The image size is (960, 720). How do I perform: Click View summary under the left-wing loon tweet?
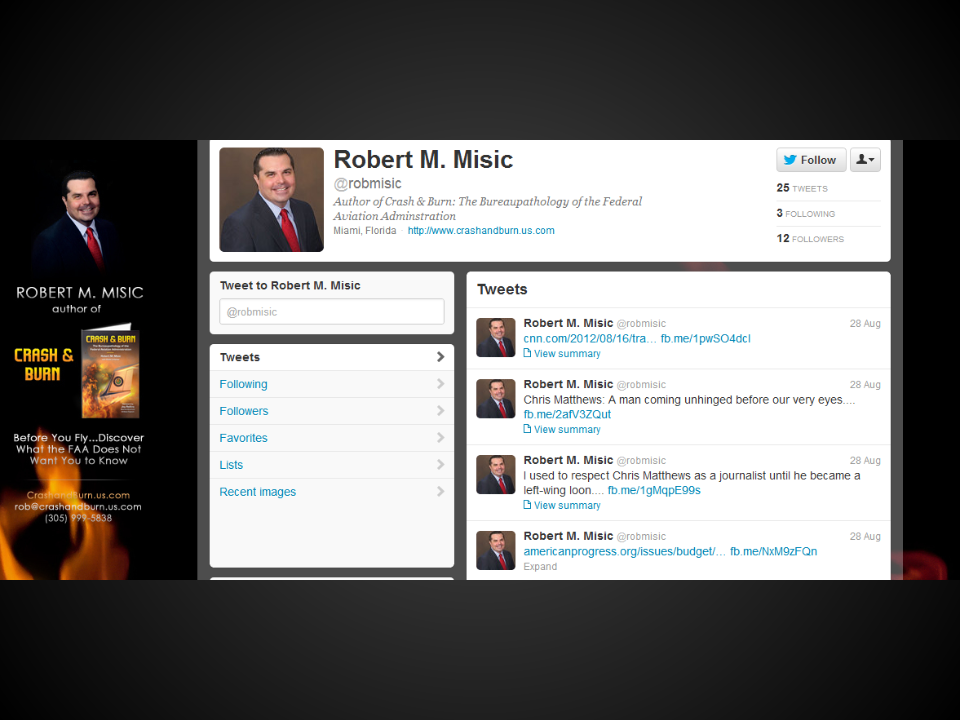point(567,505)
